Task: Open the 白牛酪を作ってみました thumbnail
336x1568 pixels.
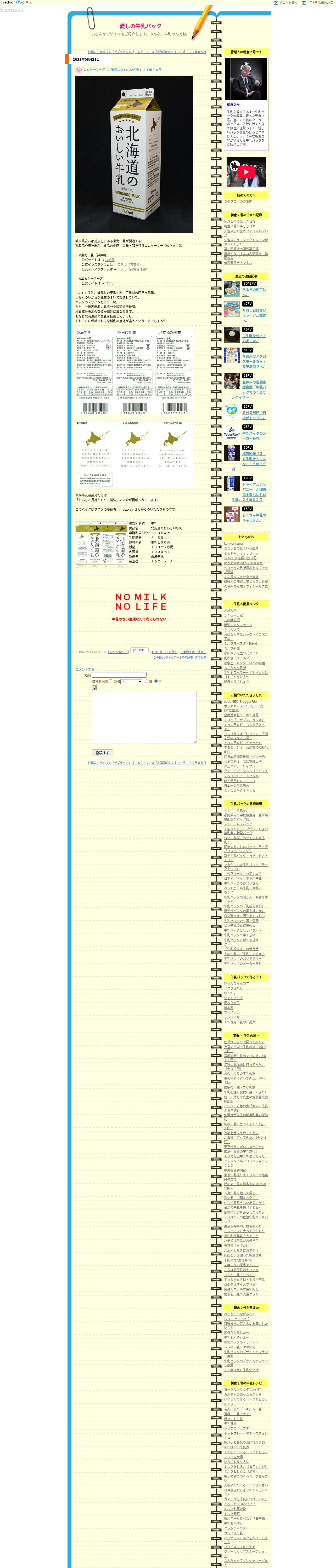Action: [232, 335]
